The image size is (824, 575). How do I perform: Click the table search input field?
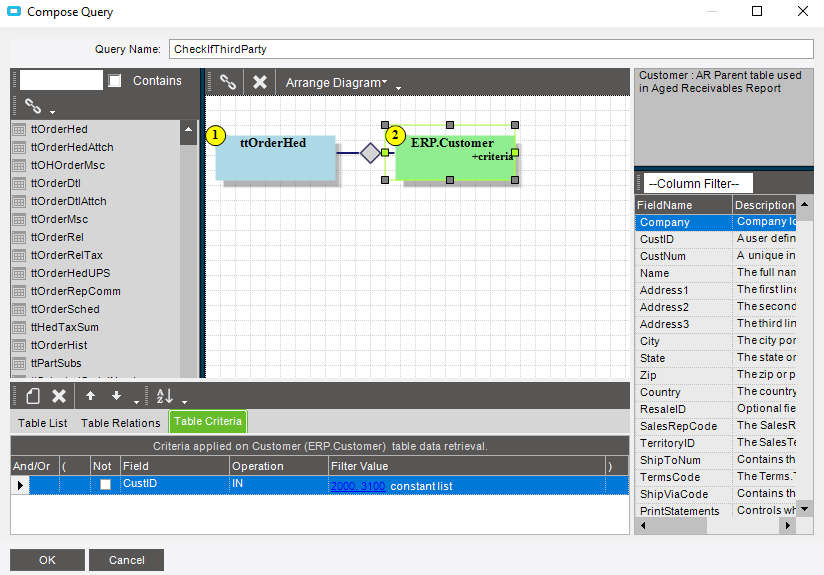point(61,80)
